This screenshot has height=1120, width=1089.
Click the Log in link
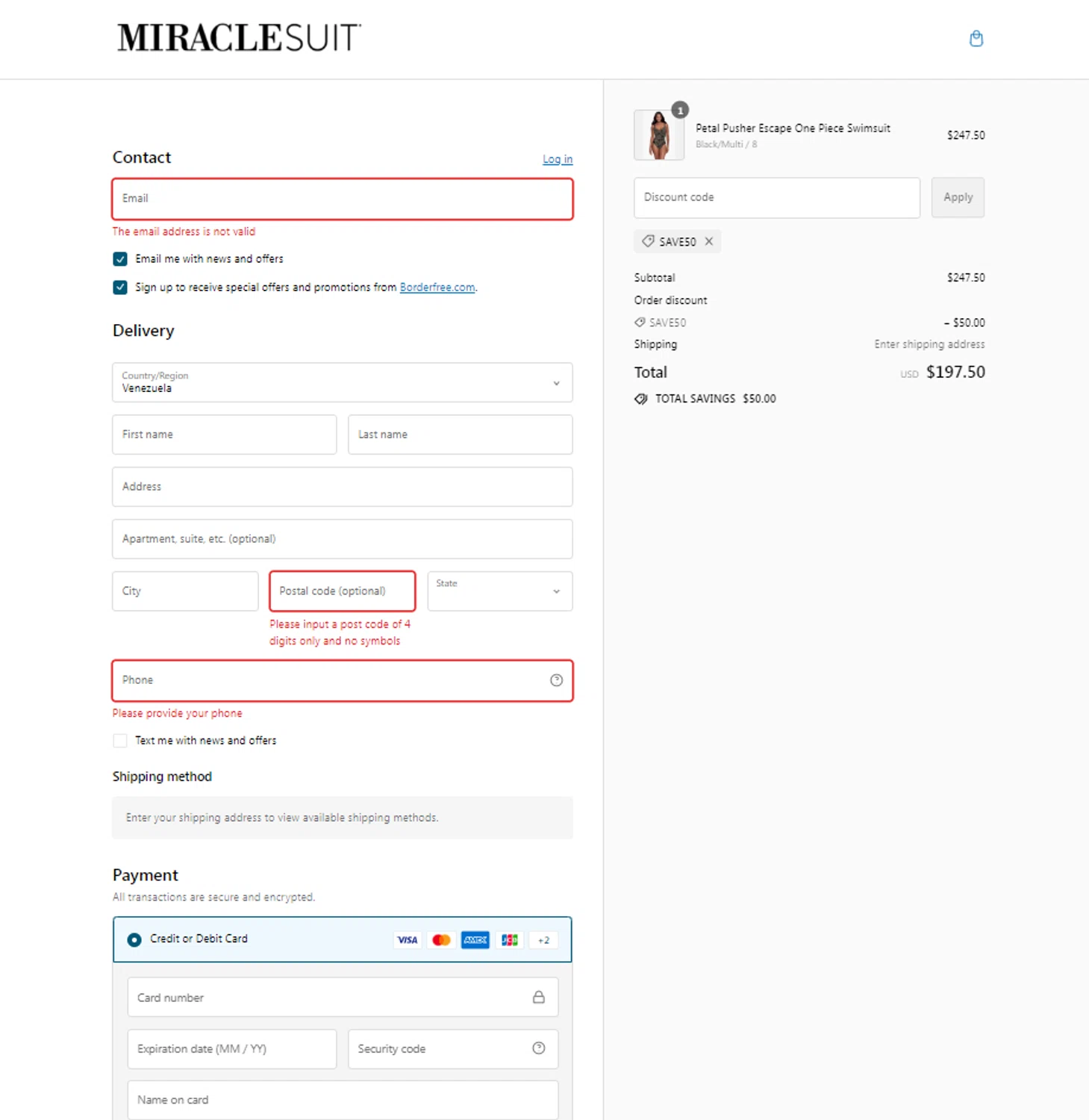(558, 159)
